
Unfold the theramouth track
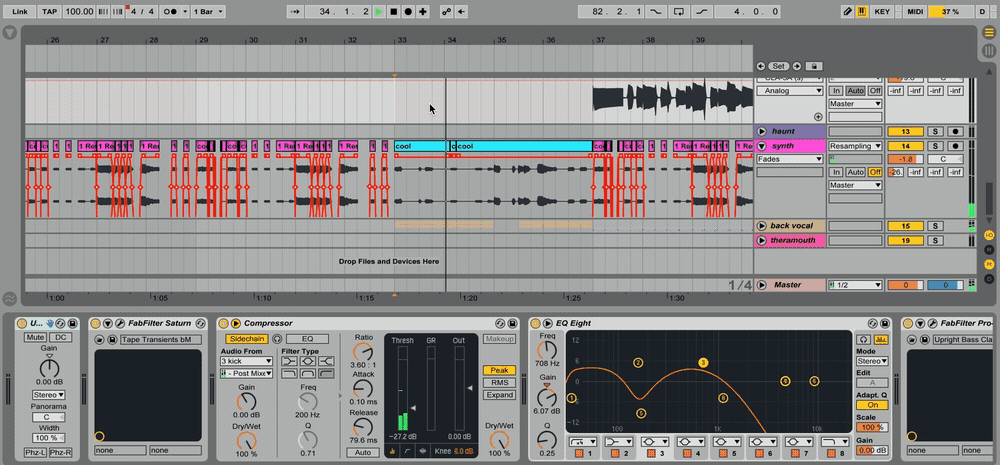coord(761,240)
